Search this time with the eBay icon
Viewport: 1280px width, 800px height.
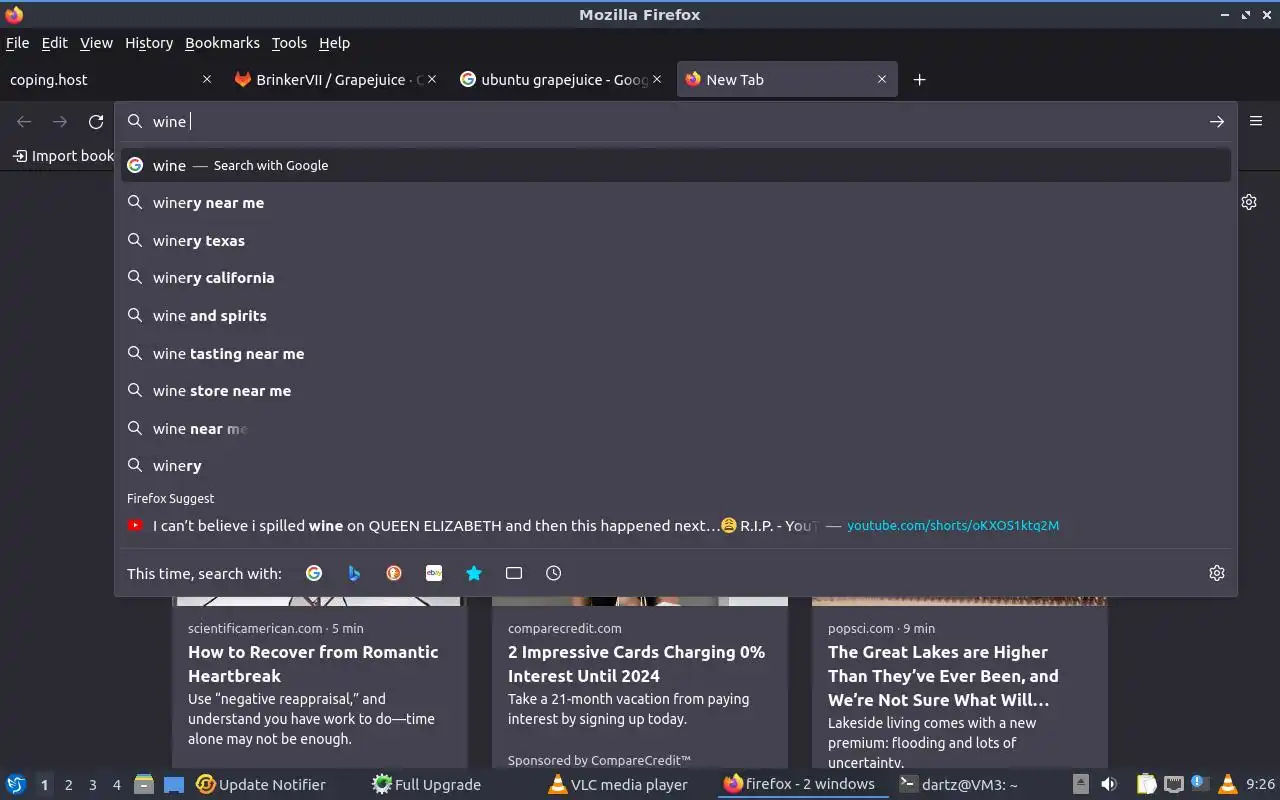(434, 573)
